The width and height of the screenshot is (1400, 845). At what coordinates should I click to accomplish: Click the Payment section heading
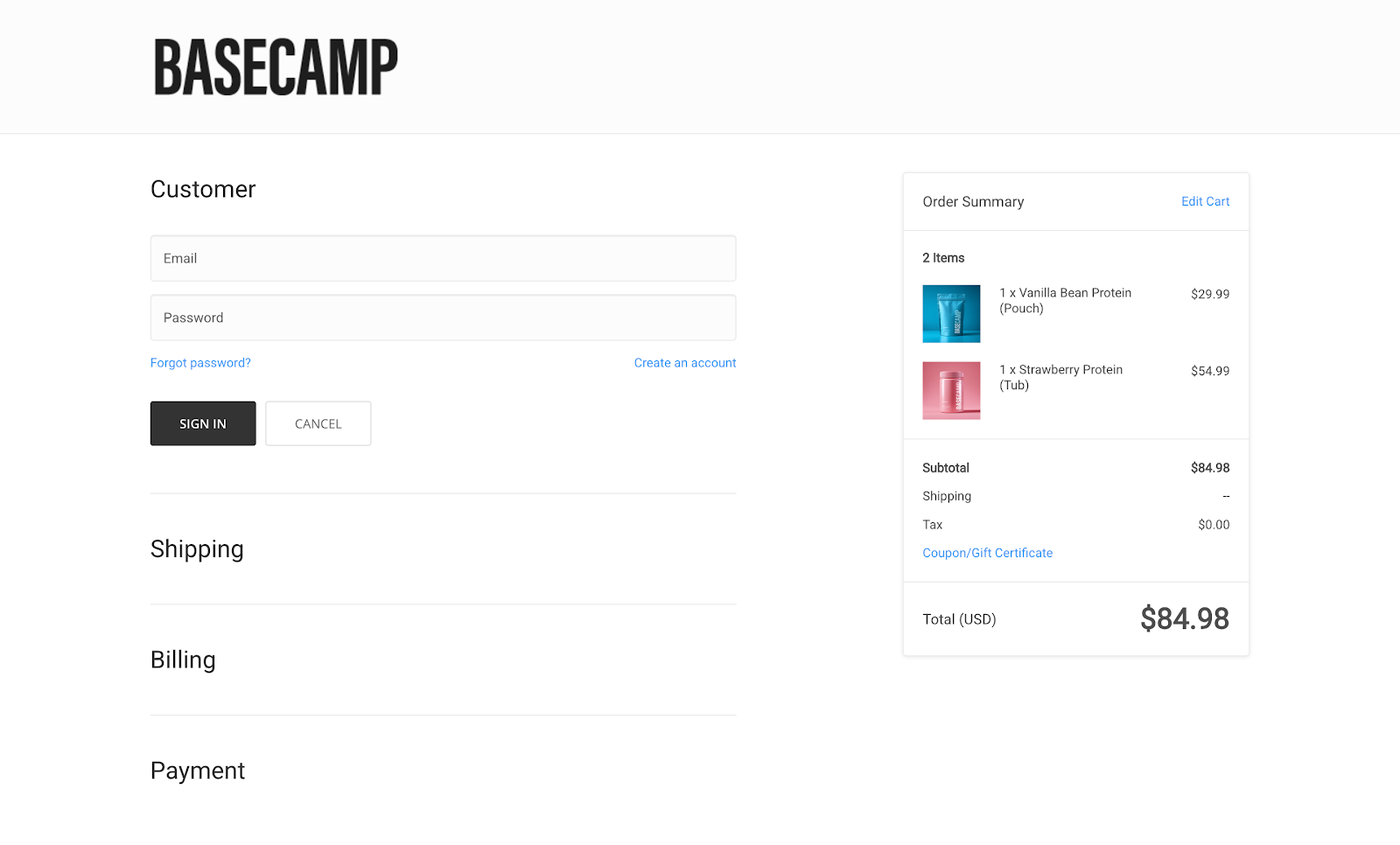(198, 771)
